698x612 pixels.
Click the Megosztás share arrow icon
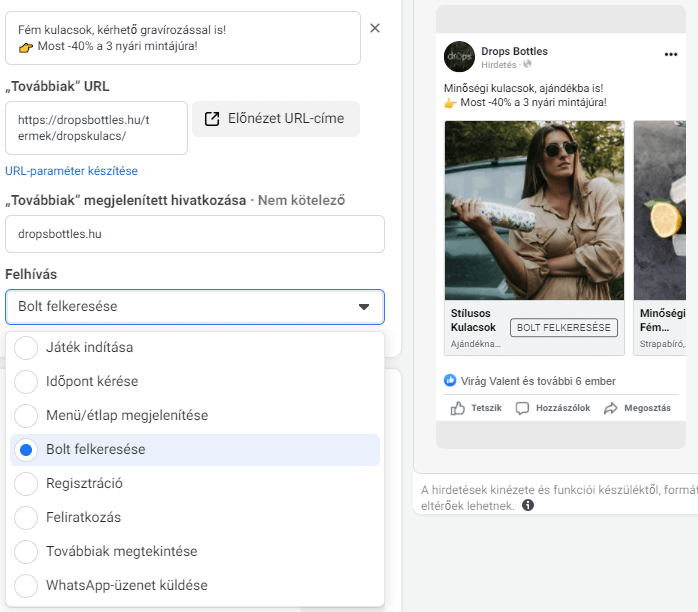pyautogui.click(x=611, y=408)
